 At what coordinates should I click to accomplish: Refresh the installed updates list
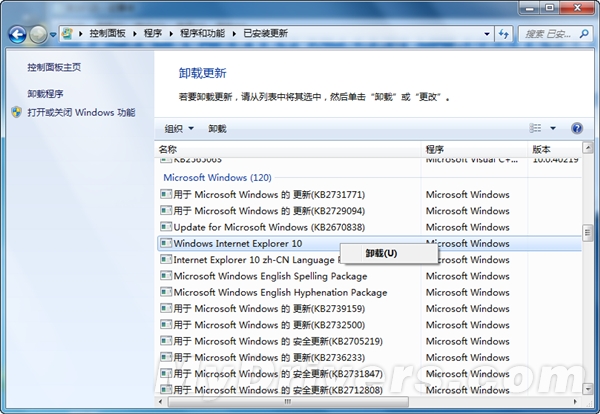tap(504, 34)
